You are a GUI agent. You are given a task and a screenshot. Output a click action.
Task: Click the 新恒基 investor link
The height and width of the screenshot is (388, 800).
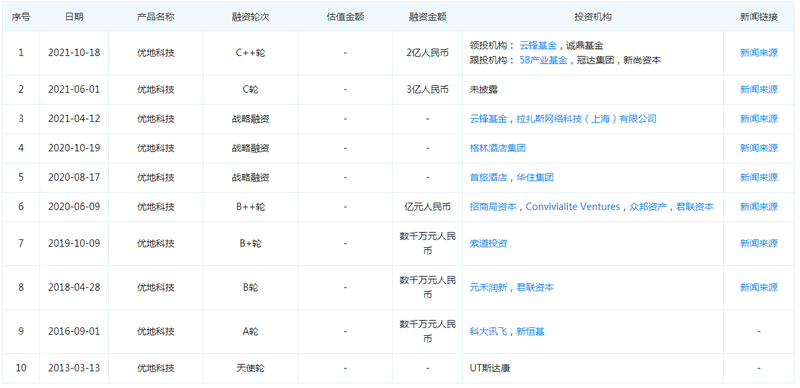click(x=530, y=331)
